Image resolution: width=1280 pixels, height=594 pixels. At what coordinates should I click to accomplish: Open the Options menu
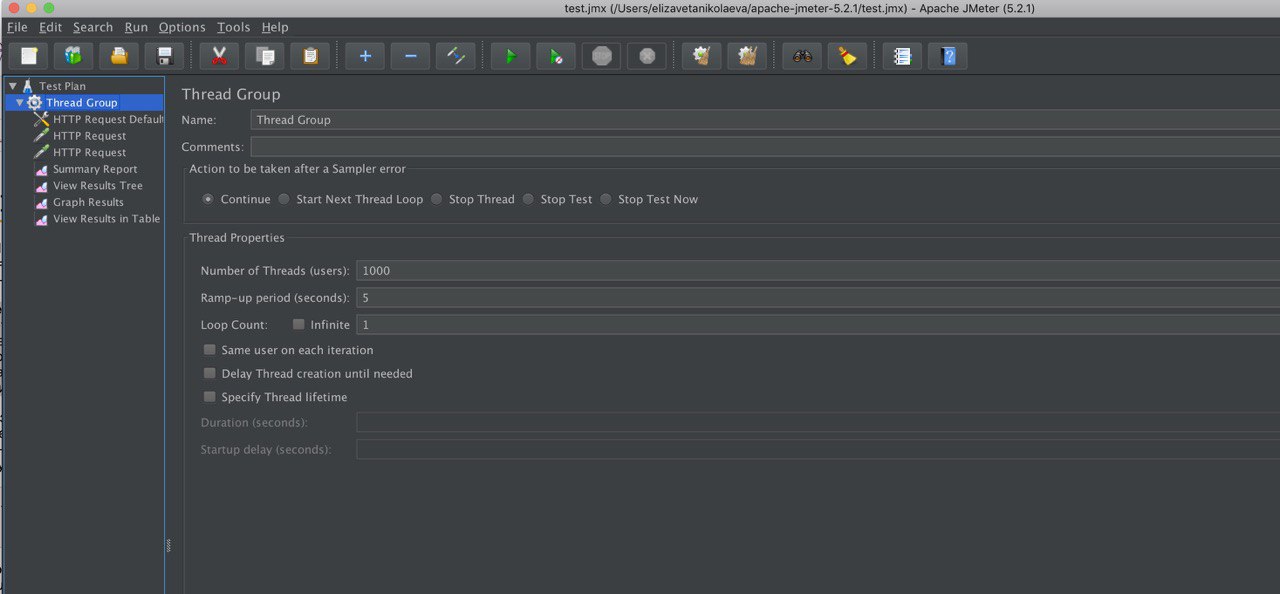click(182, 27)
